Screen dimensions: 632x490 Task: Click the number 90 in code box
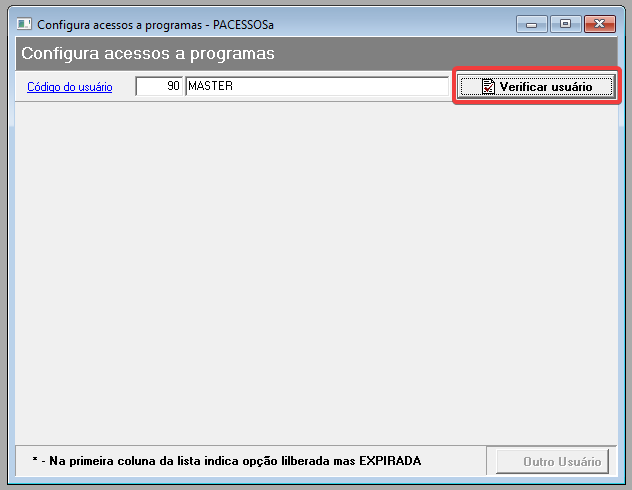pos(173,86)
